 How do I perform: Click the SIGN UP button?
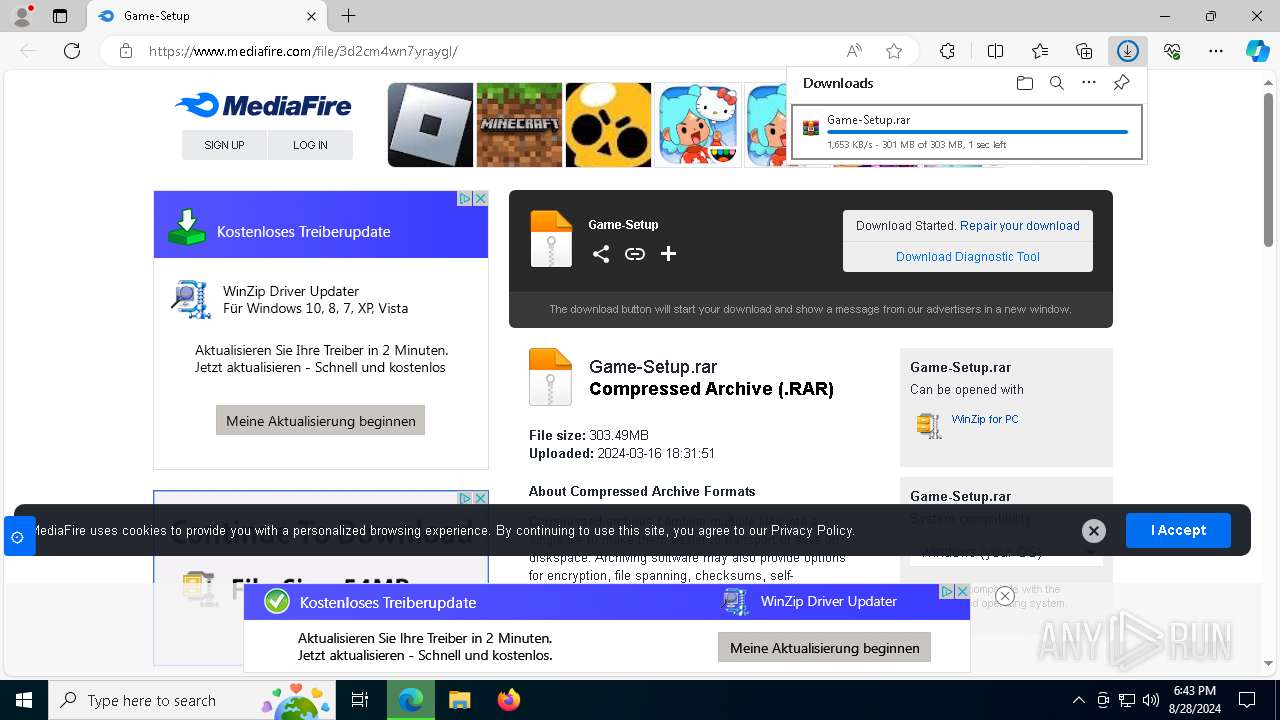[224, 145]
